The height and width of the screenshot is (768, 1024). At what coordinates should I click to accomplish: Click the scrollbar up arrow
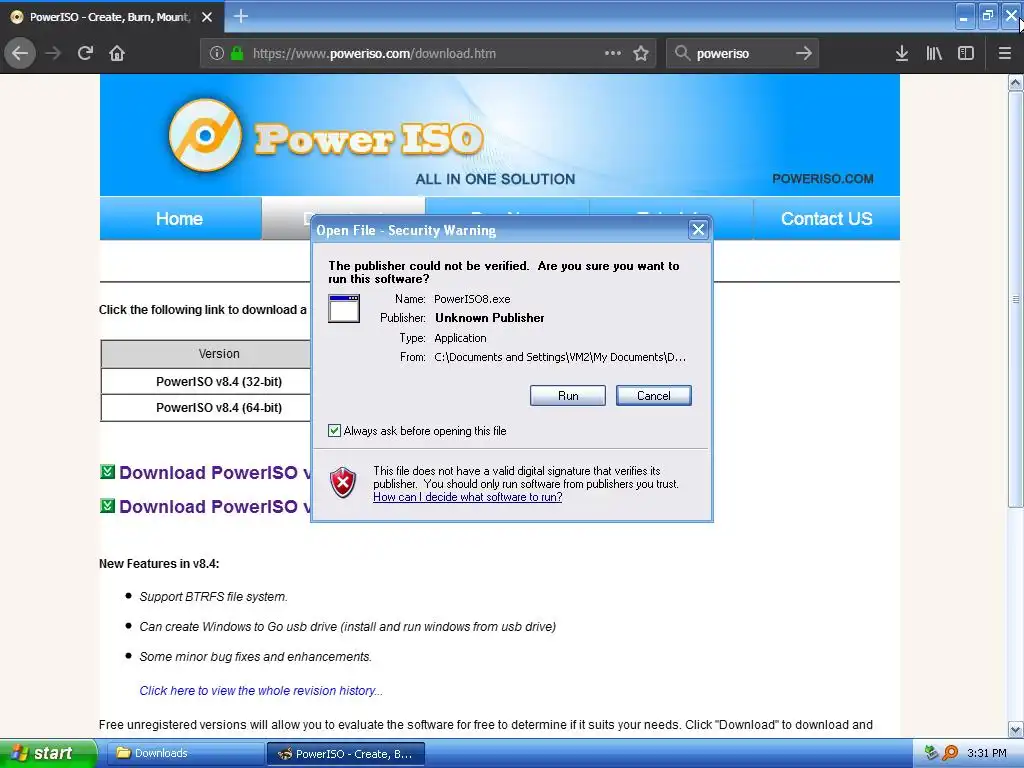[1015, 82]
